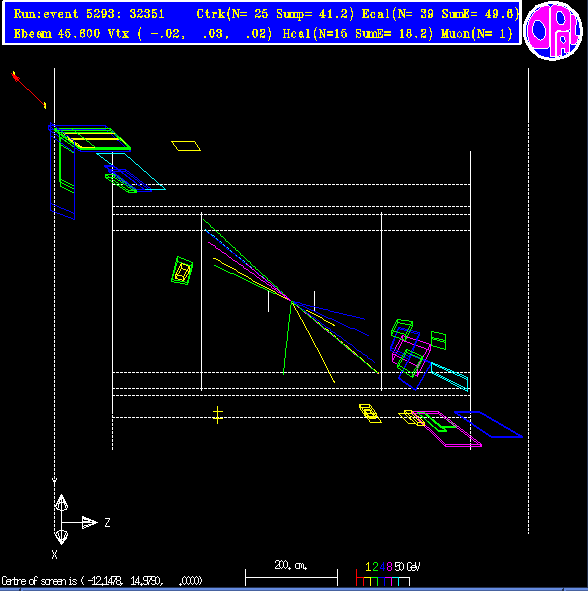
Task: Select the Z axis arrow of orientation indicator
Action: tap(89, 522)
